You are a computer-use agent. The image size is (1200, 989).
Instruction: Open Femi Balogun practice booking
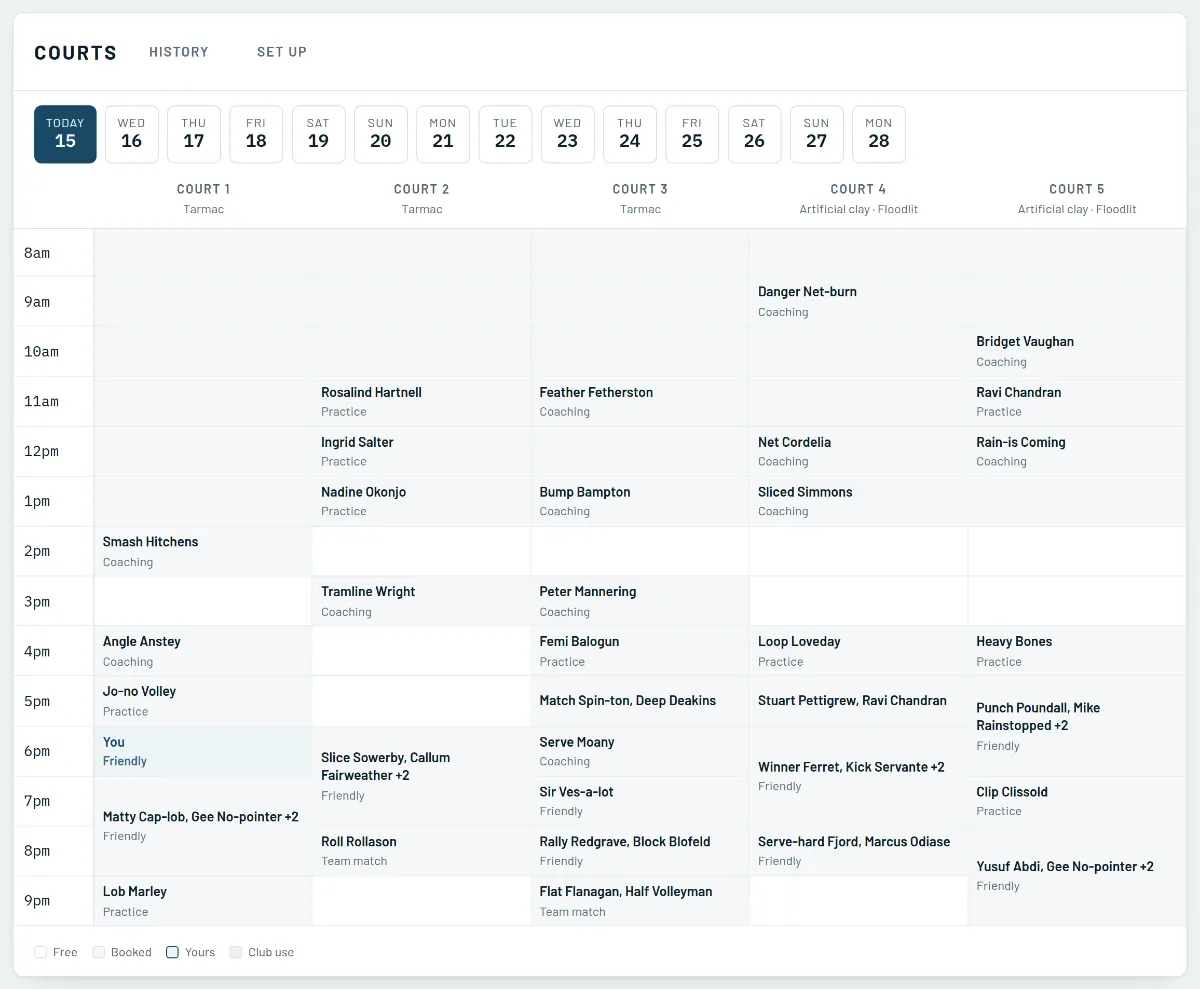(x=640, y=651)
